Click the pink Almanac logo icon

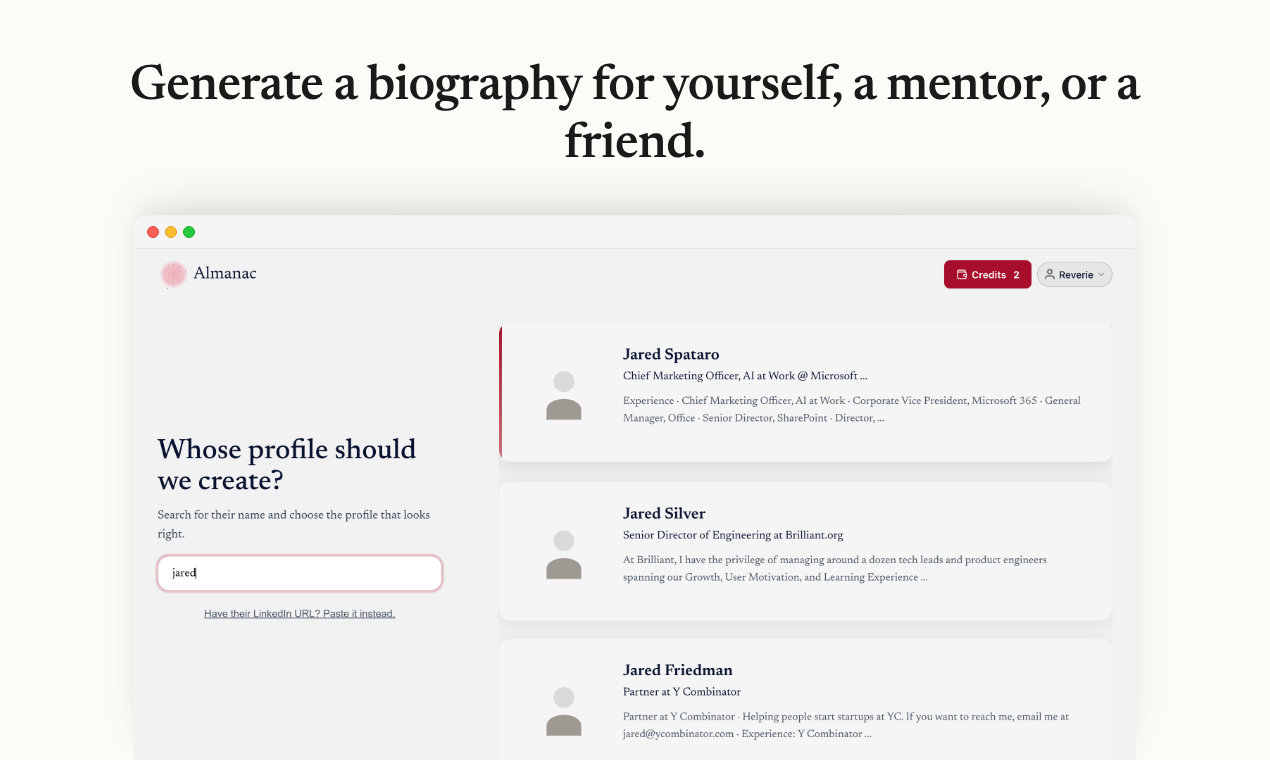pyautogui.click(x=173, y=274)
